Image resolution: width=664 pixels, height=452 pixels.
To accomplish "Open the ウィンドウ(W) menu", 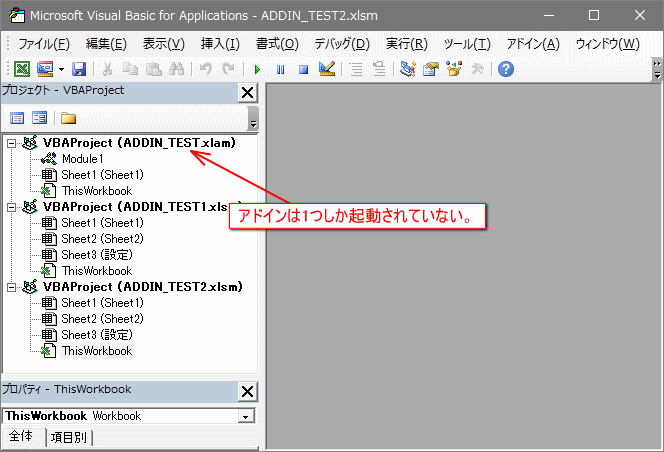I will click(x=607, y=44).
